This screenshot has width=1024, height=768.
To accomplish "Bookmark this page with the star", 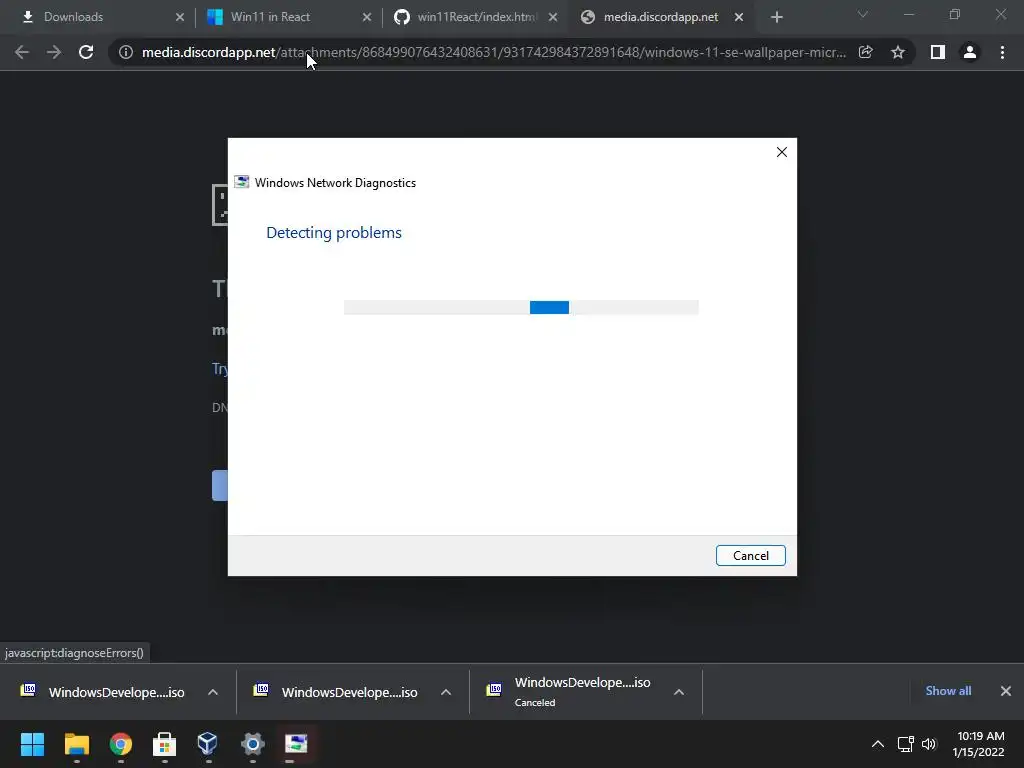I will [898, 52].
